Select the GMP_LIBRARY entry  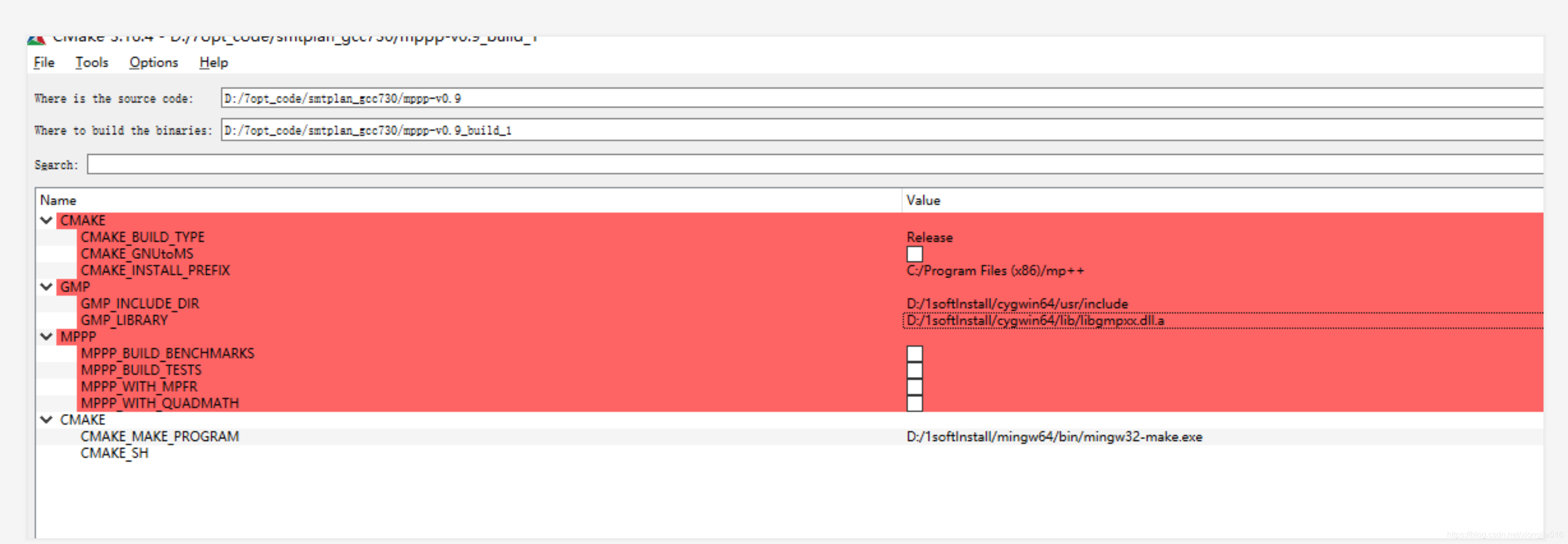click(x=124, y=320)
